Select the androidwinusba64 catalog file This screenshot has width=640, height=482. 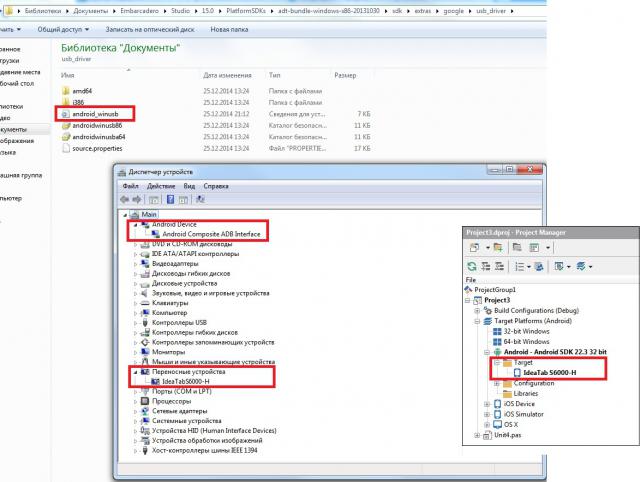[x=99, y=137]
